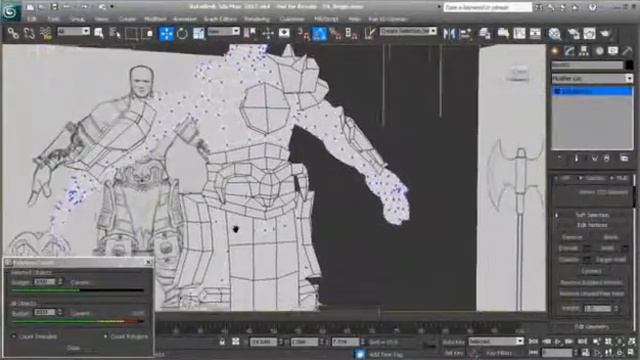Open the Schematic View

535,33
